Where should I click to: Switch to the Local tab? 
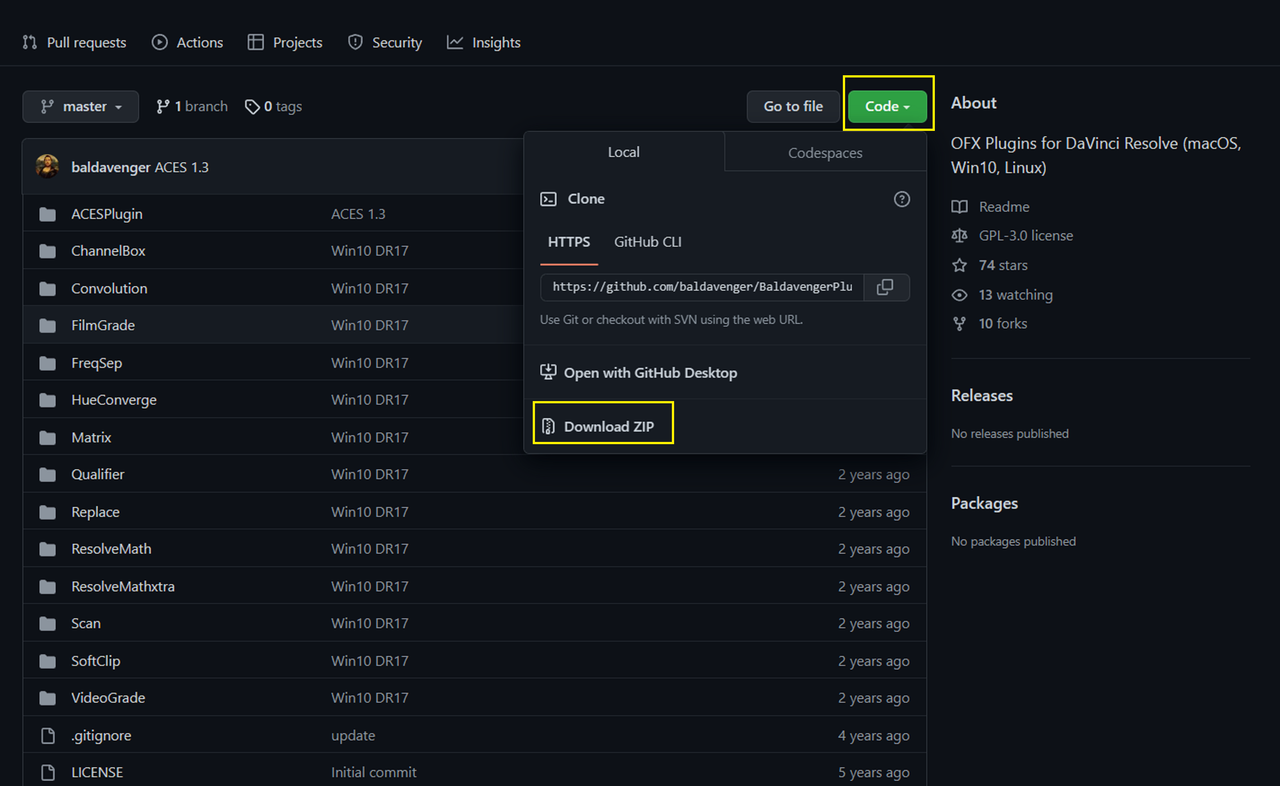click(x=624, y=152)
